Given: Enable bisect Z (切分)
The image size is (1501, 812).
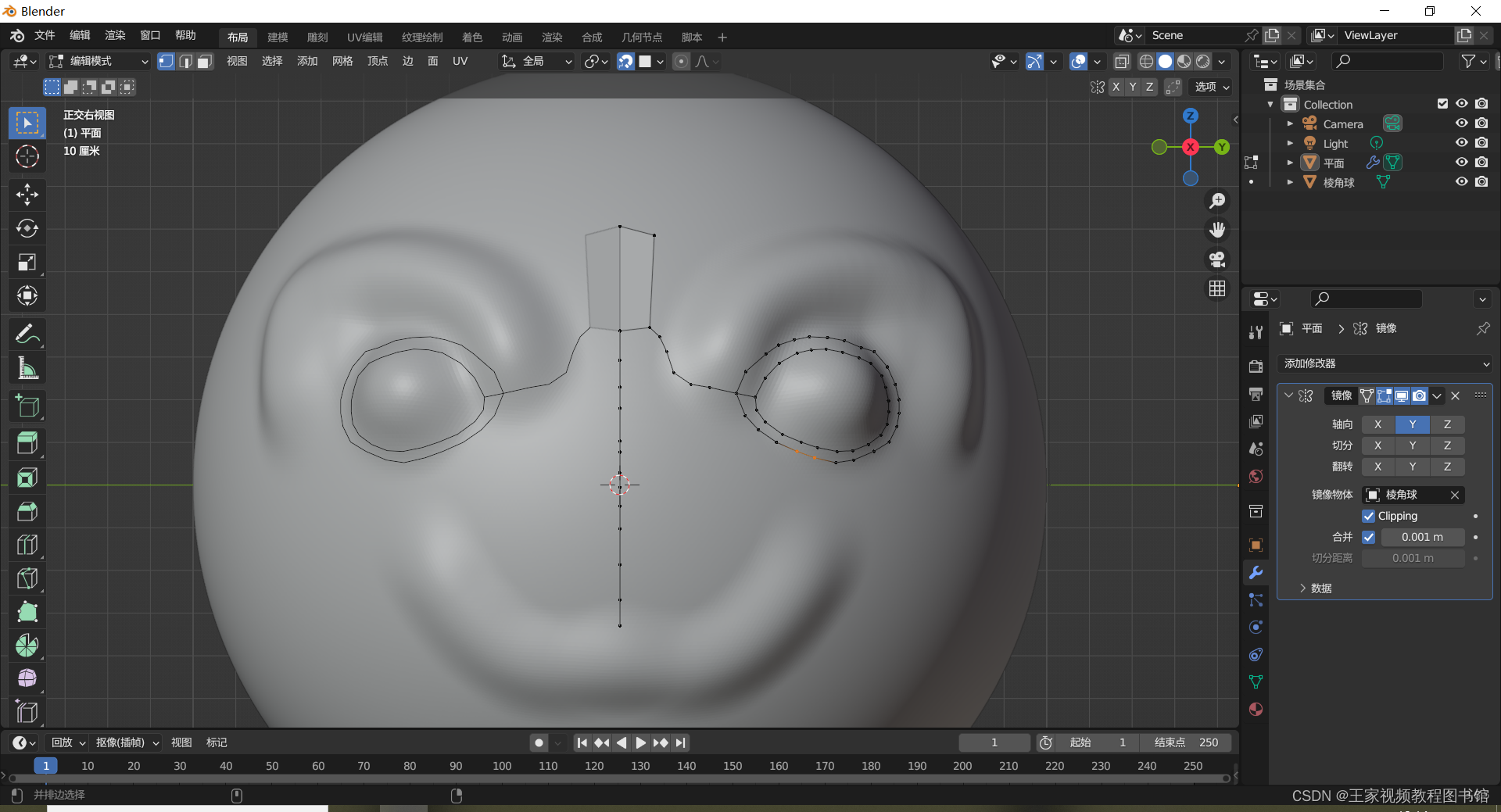Looking at the screenshot, I should 1447,445.
